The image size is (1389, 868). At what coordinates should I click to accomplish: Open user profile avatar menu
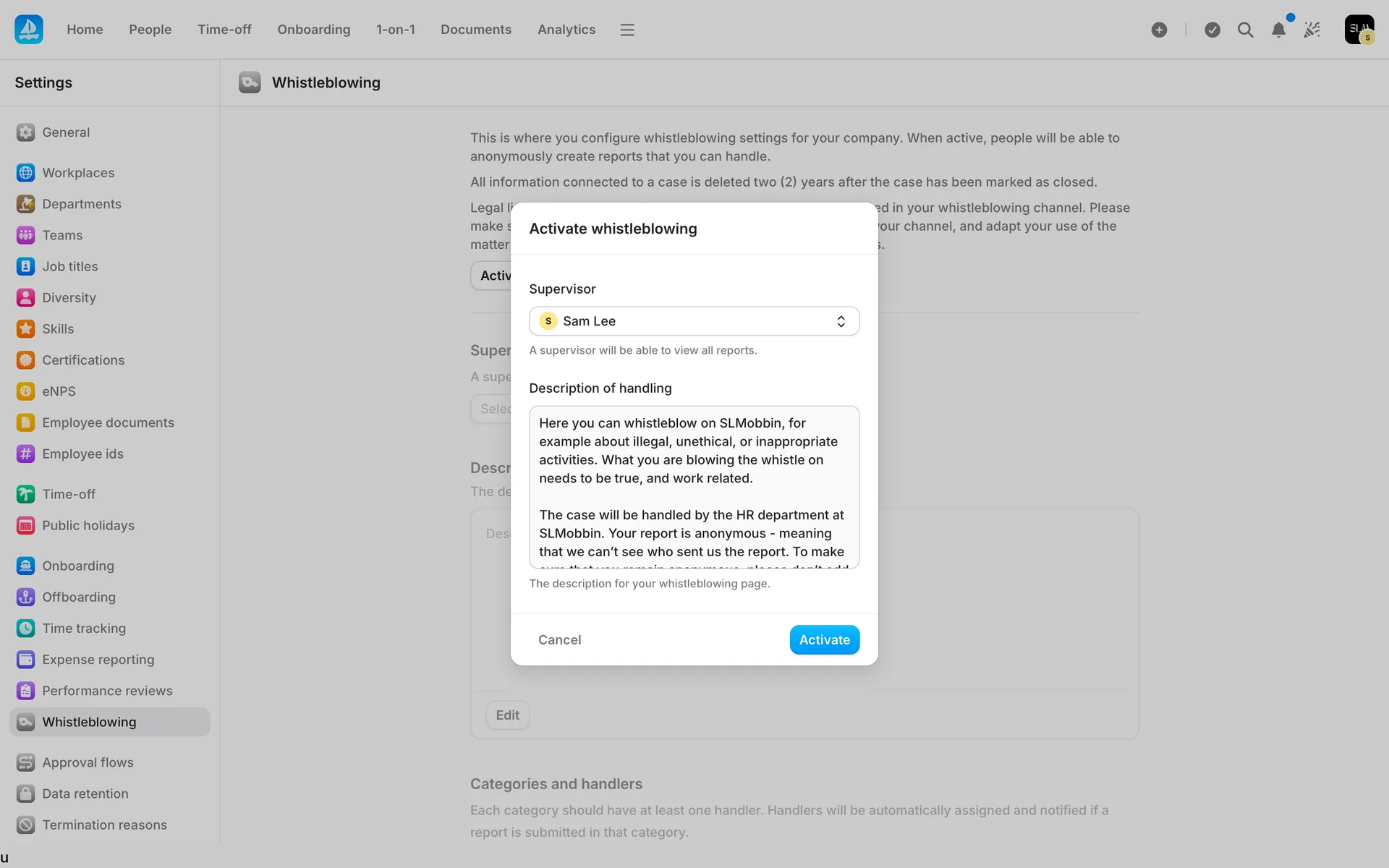1359,30
